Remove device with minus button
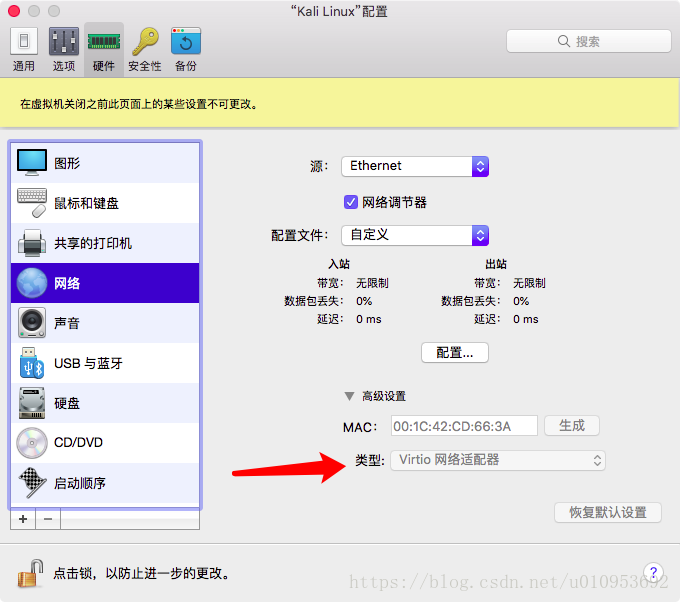The width and height of the screenshot is (680, 602). click(x=48, y=519)
